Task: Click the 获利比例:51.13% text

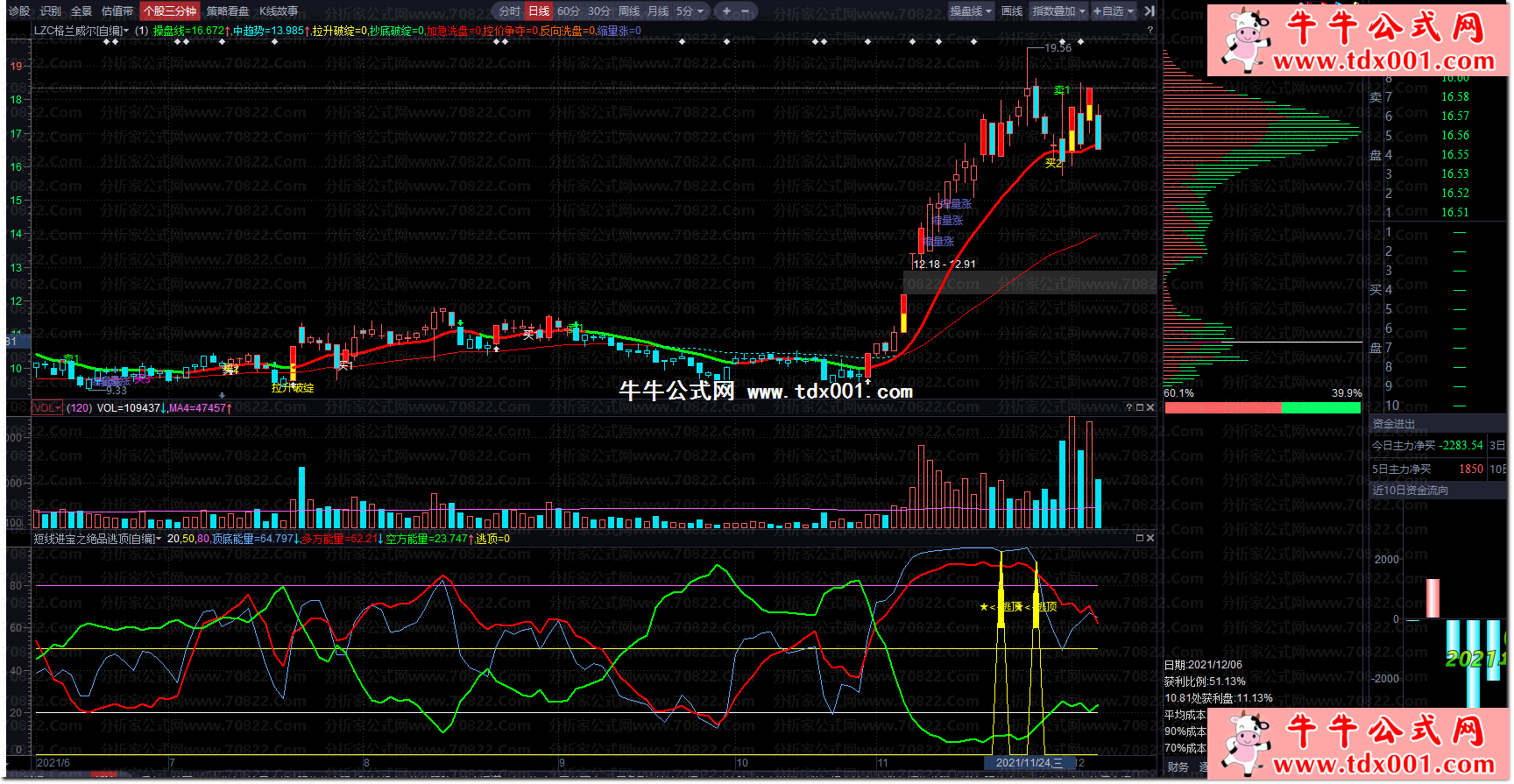Action: tap(1205, 682)
